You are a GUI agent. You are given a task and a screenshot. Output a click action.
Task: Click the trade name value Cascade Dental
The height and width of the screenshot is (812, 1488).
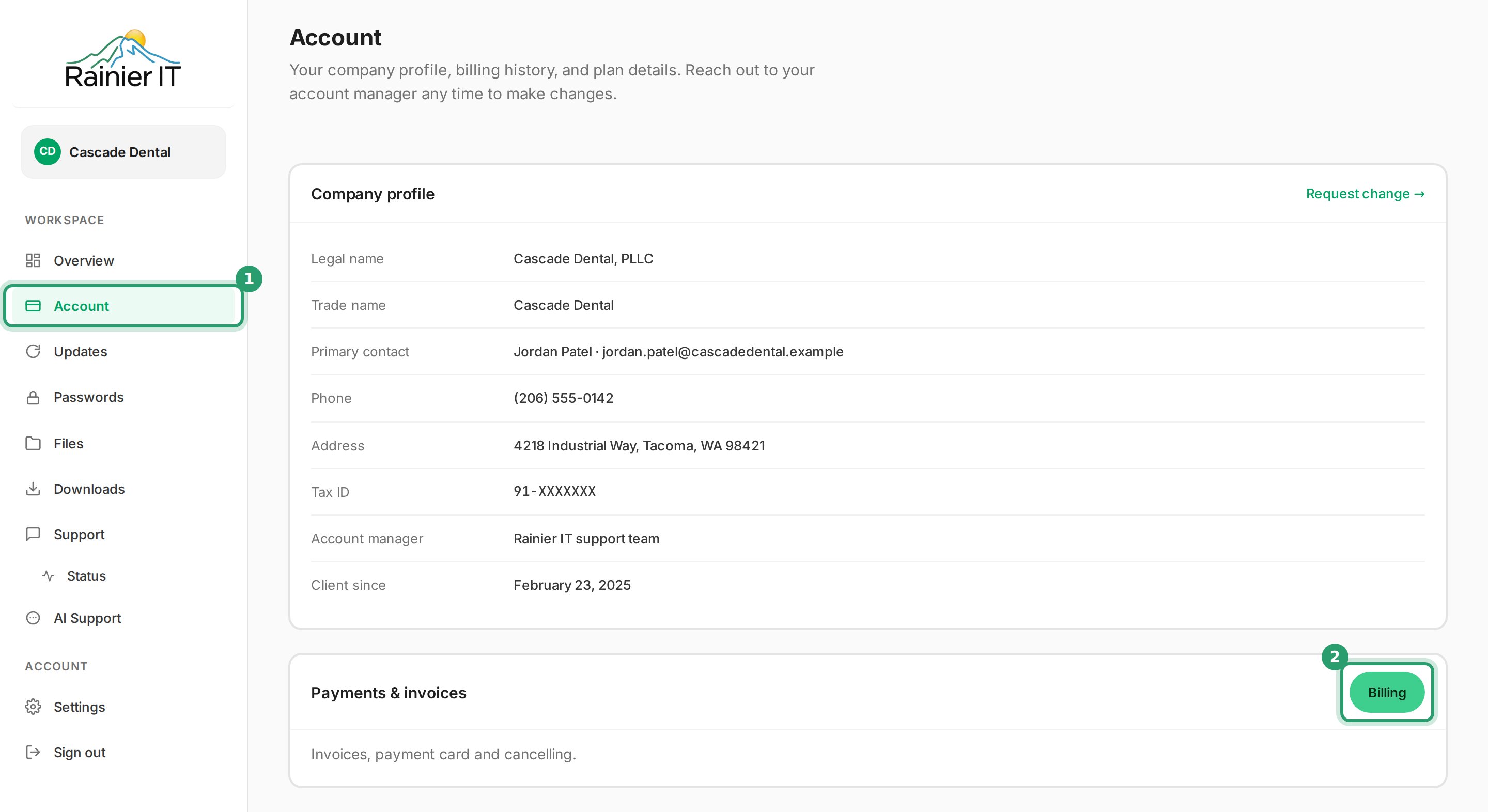(x=563, y=305)
